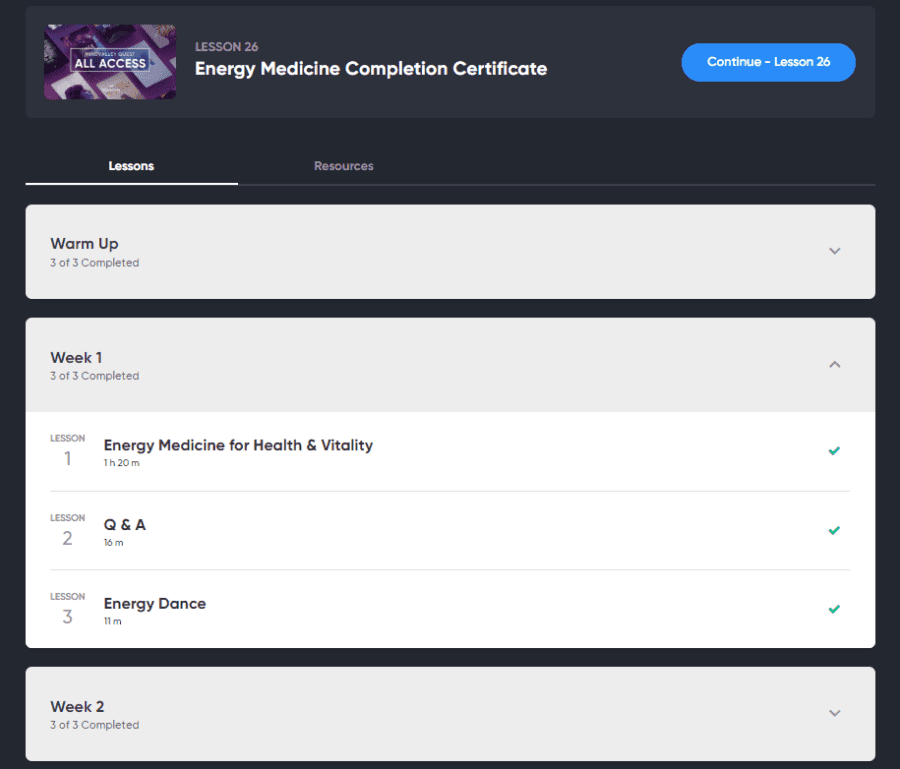The image size is (900, 769).
Task: Open the Energy Dance lesson
Action: pyautogui.click(x=154, y=604)
